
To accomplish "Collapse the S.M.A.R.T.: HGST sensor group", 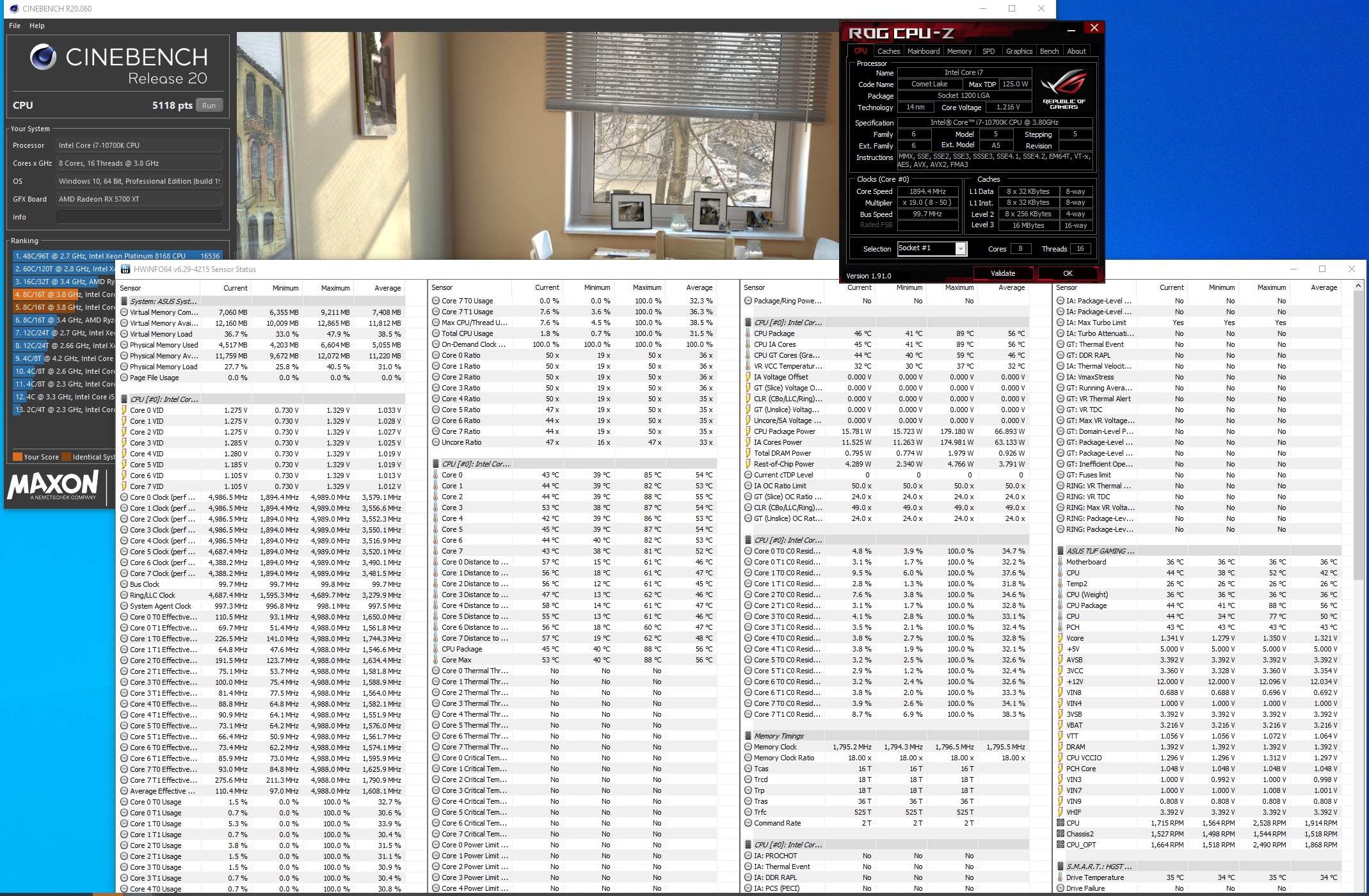I will [x=1061, y=867].
